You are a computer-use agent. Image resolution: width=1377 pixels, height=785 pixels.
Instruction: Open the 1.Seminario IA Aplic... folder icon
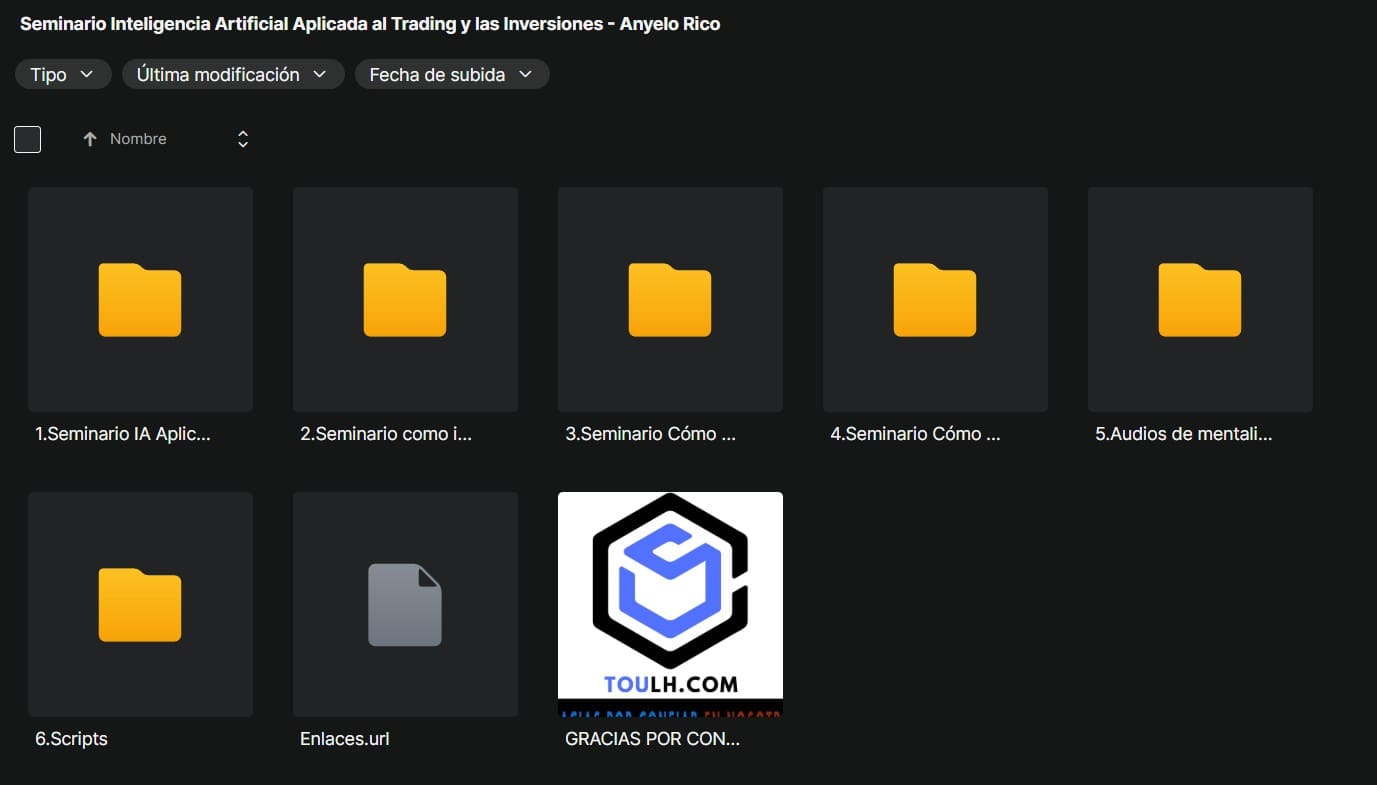click(x=140, y=300)
